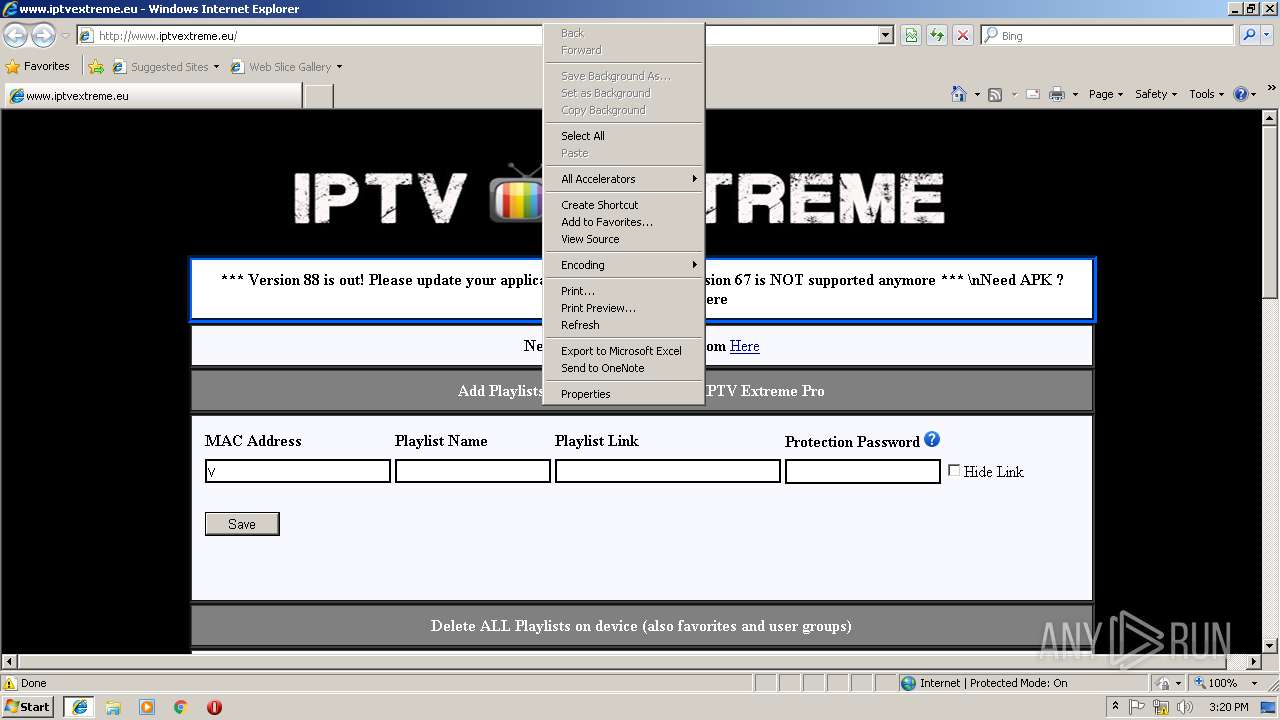The image size is (1280, 720).
Task: Tick the Hide Link checkbox
Action: tap(954, 470)
